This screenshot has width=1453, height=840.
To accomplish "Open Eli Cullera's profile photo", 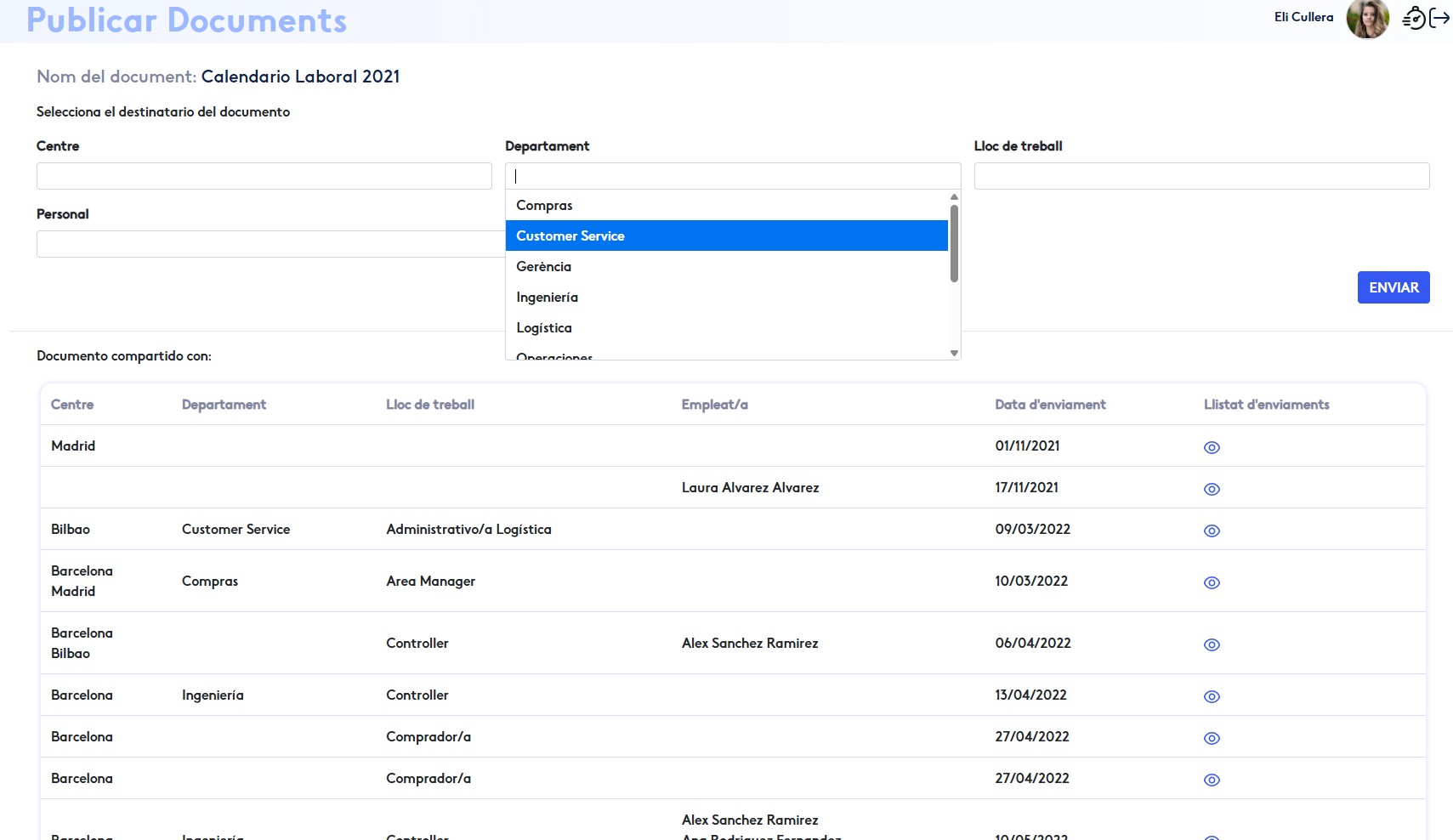I will (x=1367, y=19).
